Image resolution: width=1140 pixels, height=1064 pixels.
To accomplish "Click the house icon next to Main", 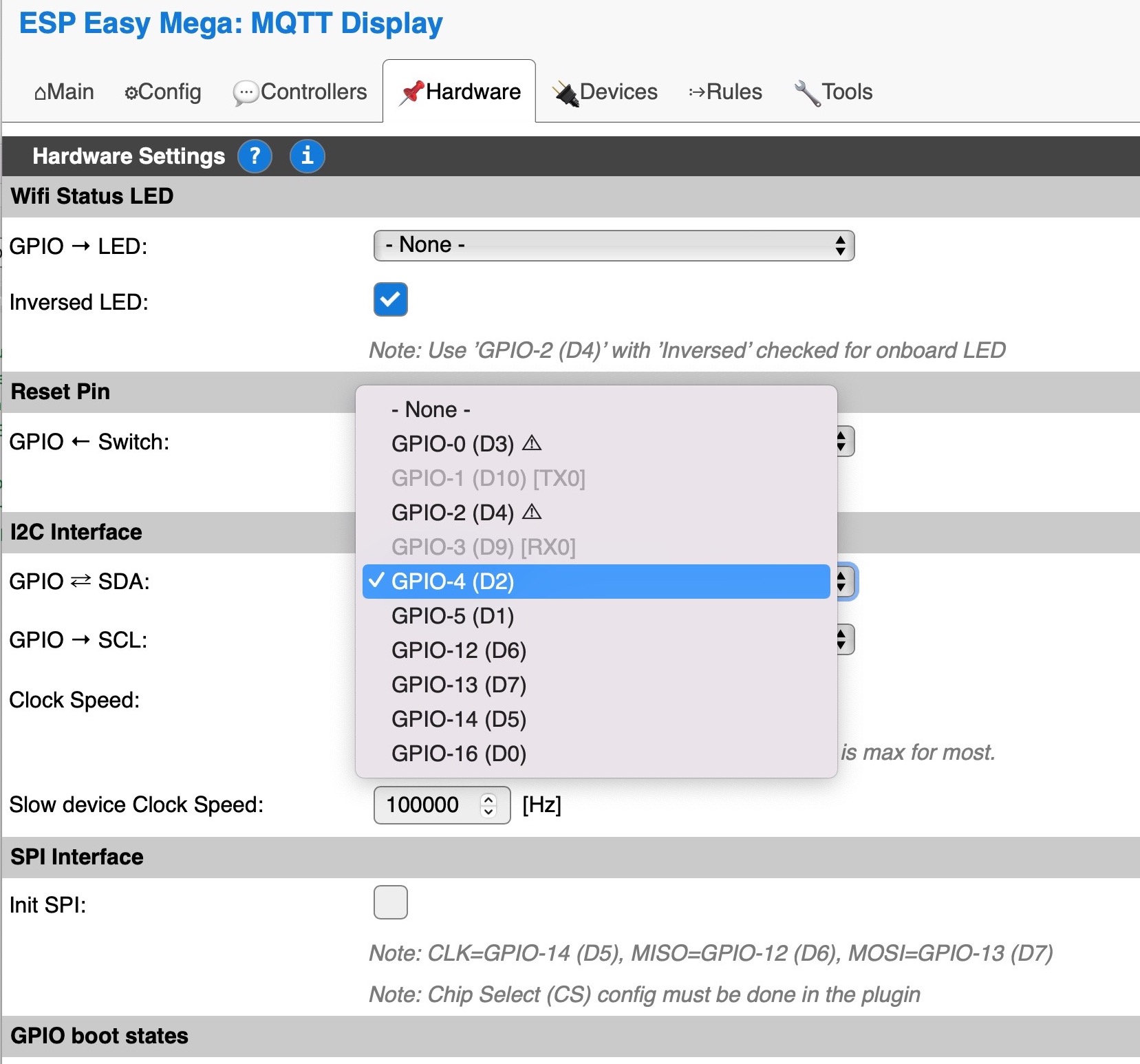I will click(x=41, y=93).
